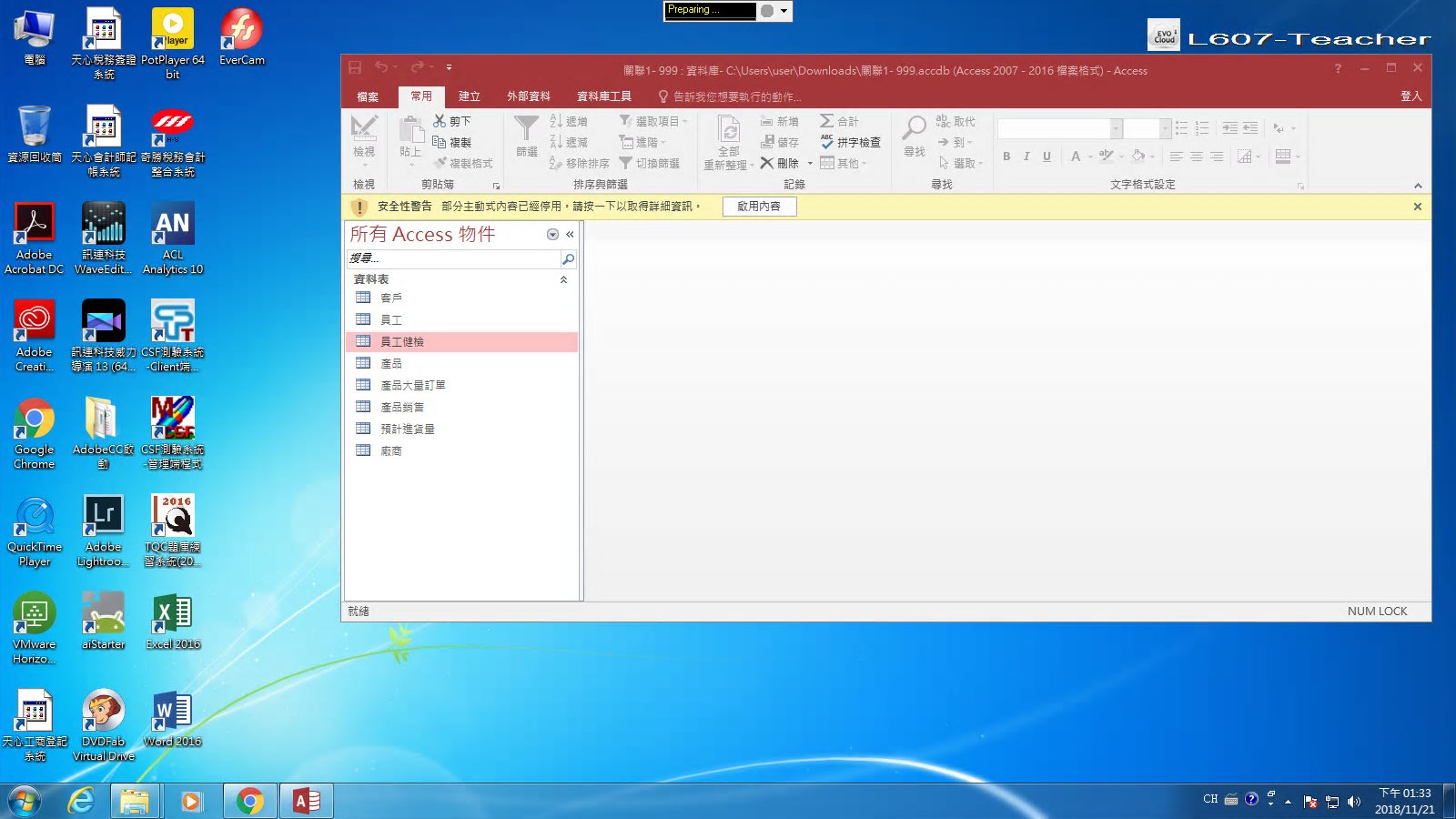The width and height of the screenshot is (1456, 819).
Task: Select the 產品大量訂單 table
Action: [x=462, y=385]
